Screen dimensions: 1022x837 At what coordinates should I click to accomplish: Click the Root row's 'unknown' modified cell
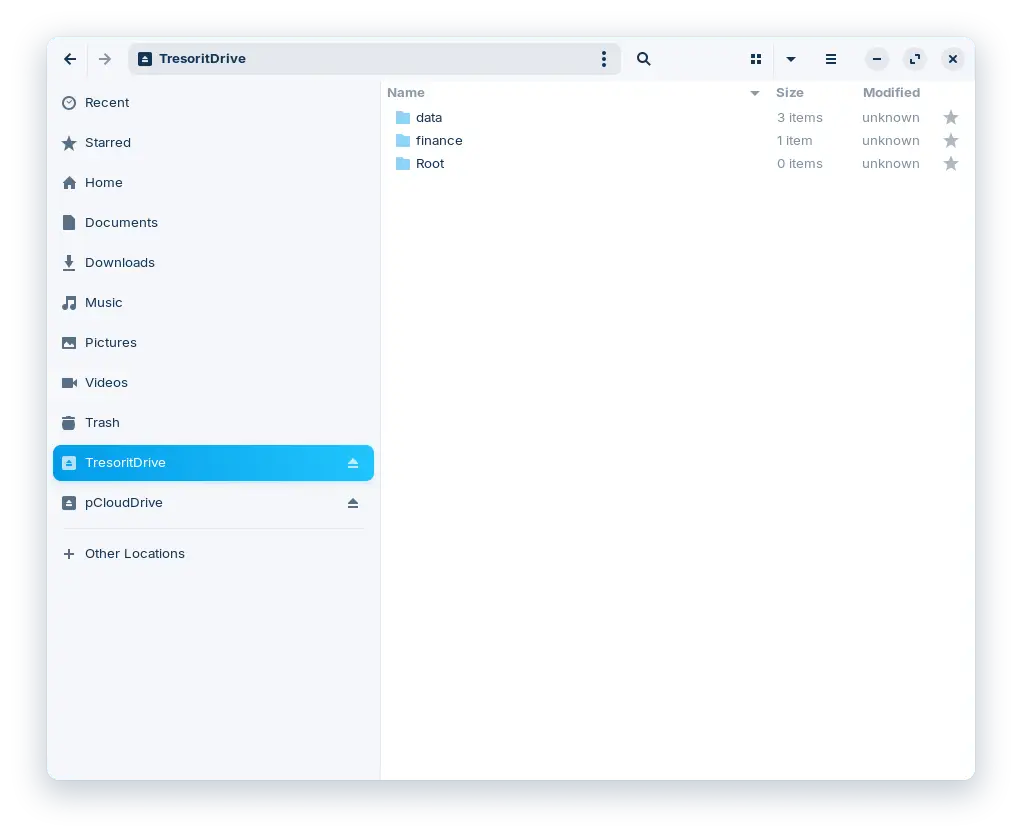pos(890,164)
